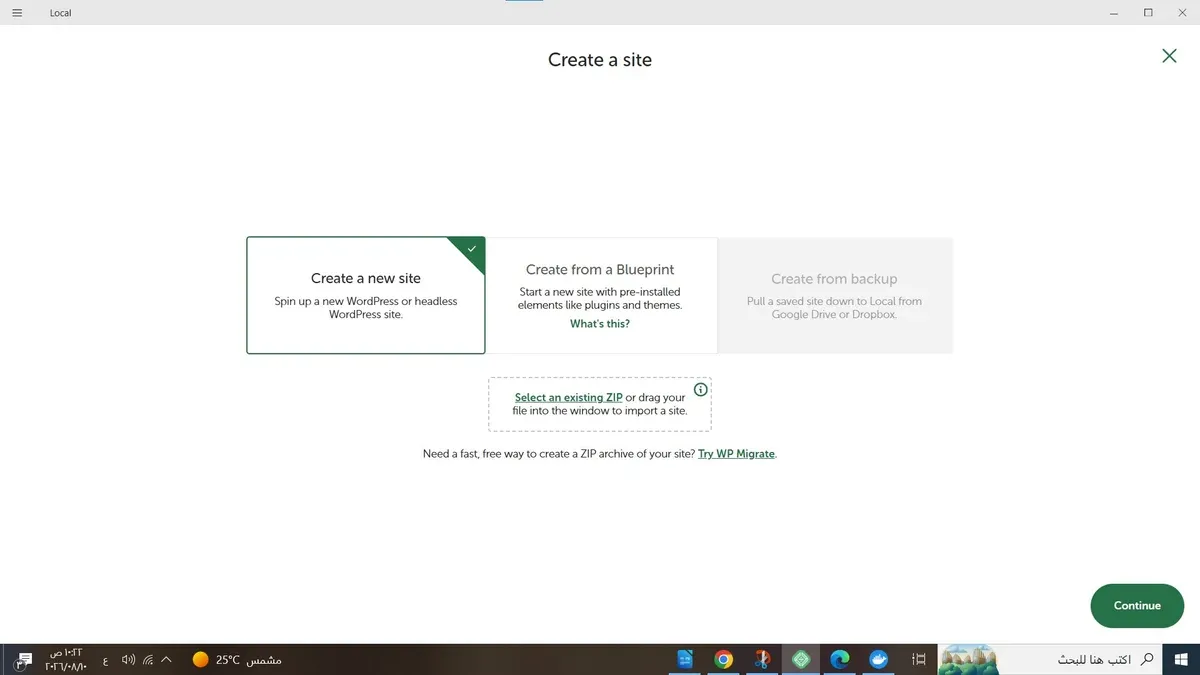
Task: Show hidden system tray icons
Action: click(x=167, y=659)
